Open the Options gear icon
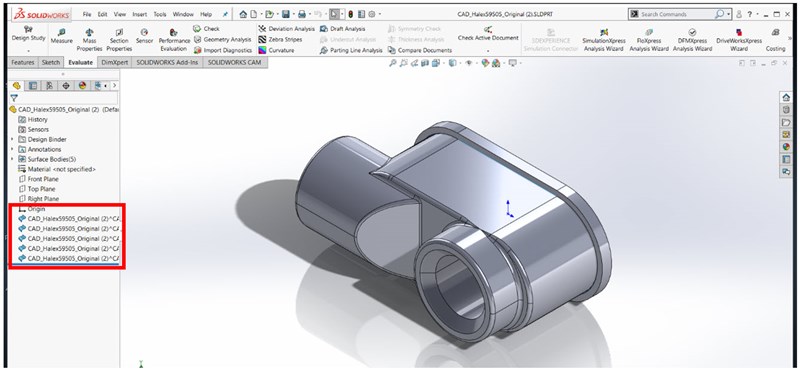This screenshot has height=372, width=800. coord(372,14)
